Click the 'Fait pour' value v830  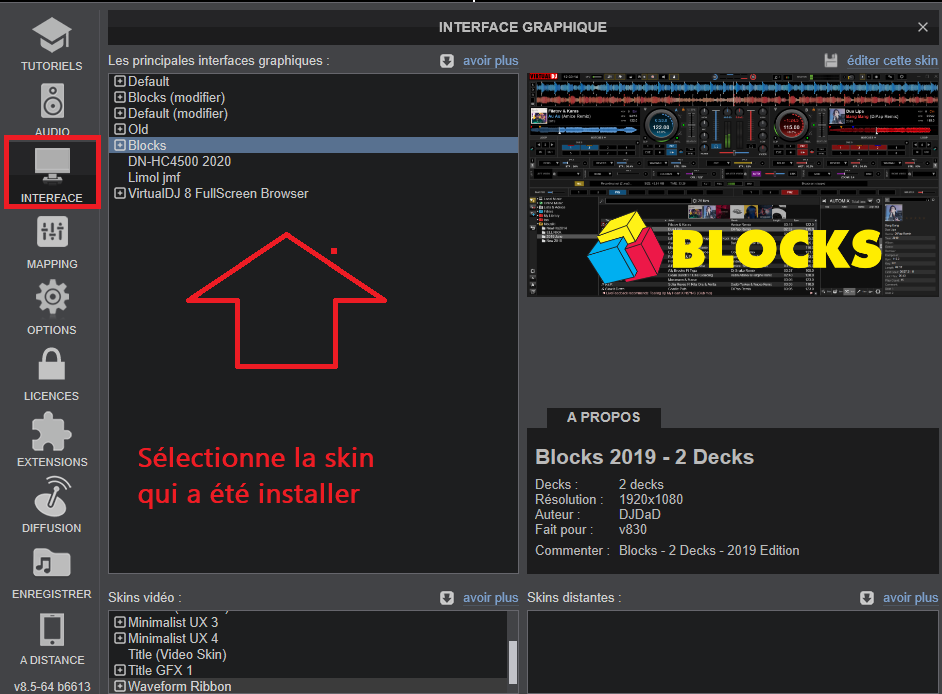633,529
